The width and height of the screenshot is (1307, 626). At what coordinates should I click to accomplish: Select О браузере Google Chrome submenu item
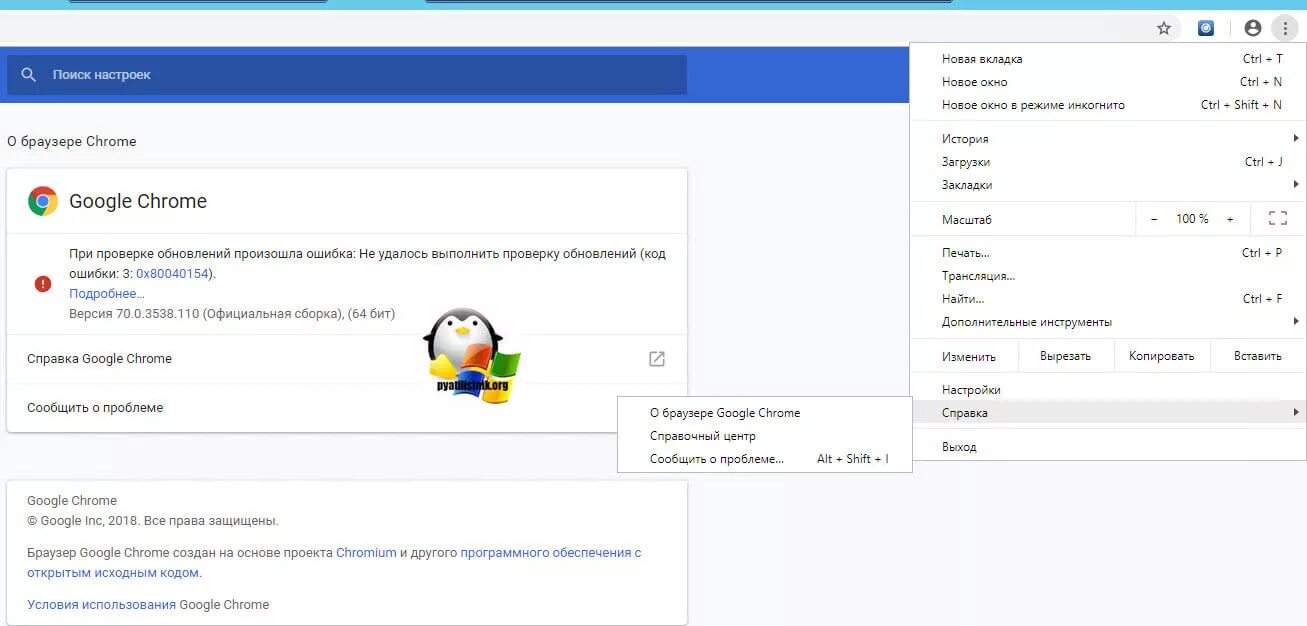click(x=765, y=413)
